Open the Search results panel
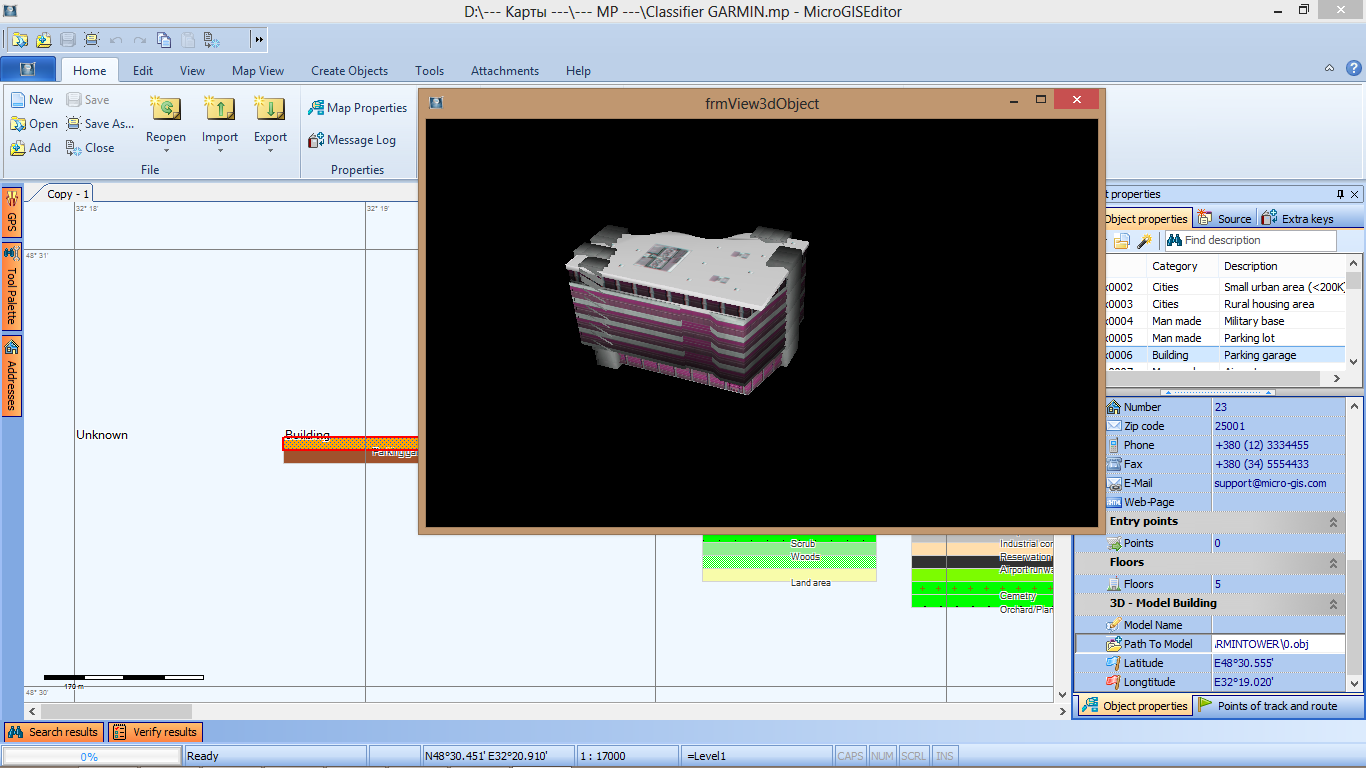 coord(54,732)
